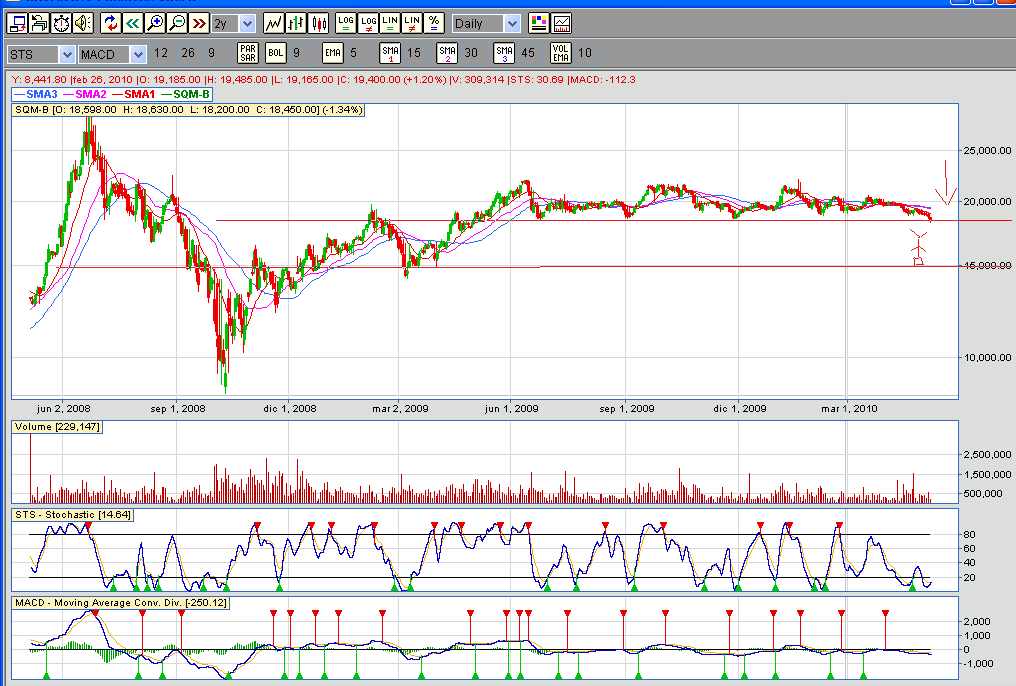Click the stopwatch timer icon
The width and height of the screenshot is (1016, 686).
(x=62, y=22)
